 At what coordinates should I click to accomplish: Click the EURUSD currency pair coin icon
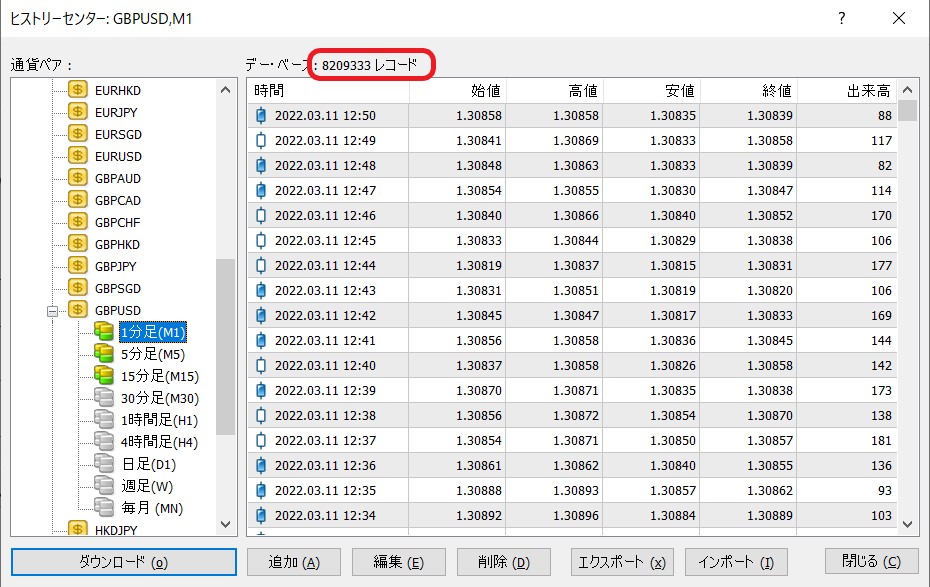coord(78,156)
